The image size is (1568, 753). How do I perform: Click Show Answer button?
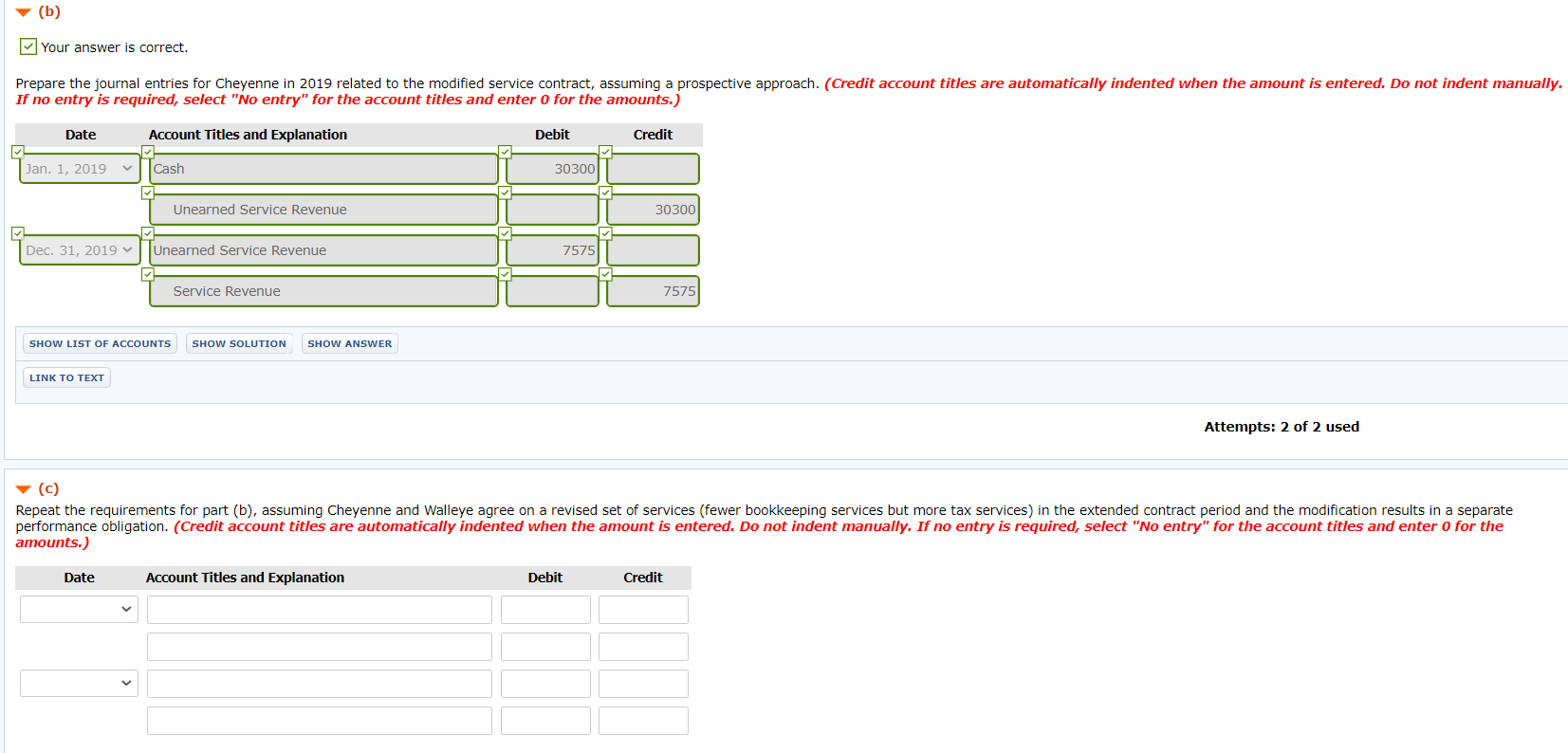click(349, 343)
